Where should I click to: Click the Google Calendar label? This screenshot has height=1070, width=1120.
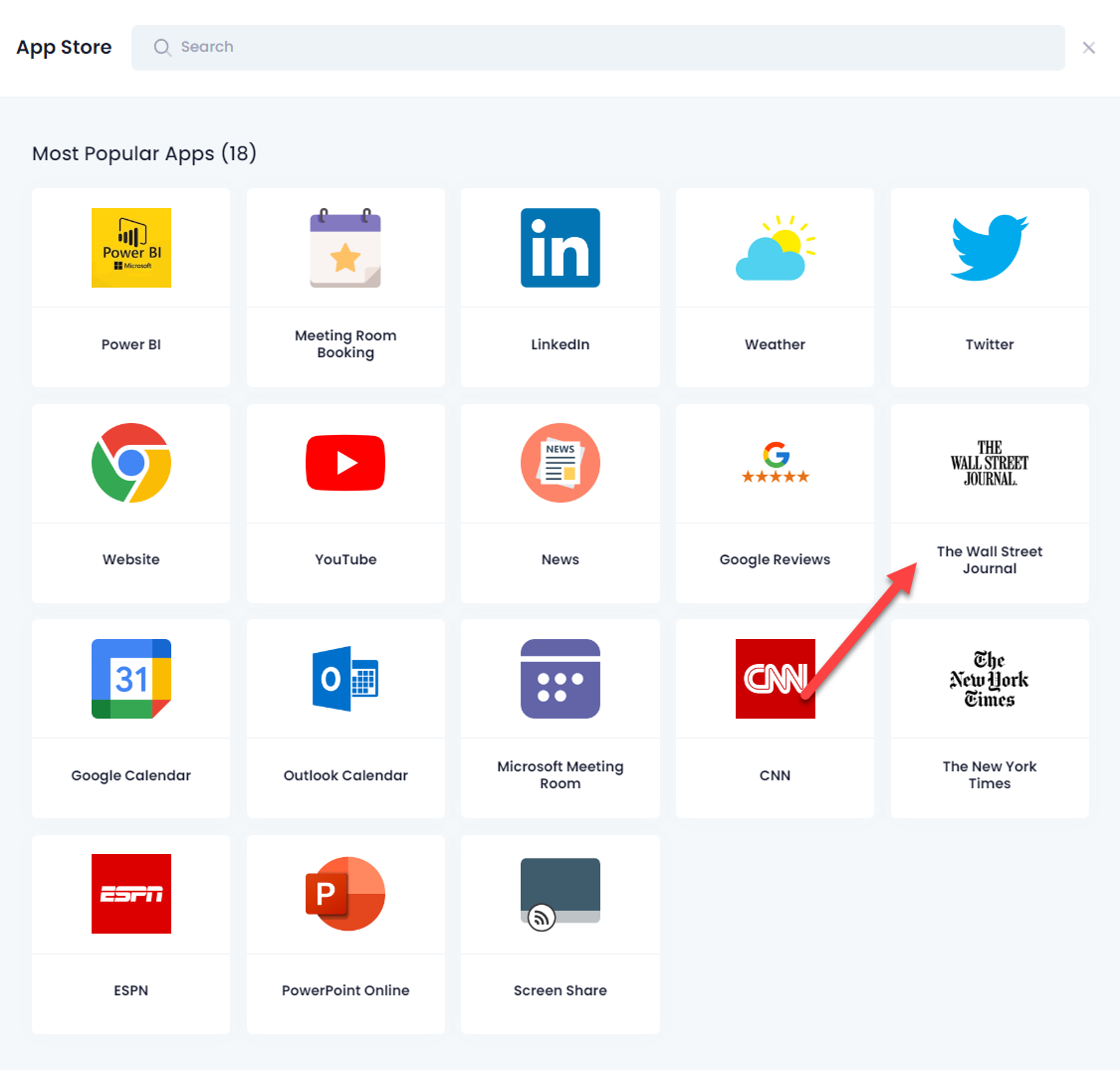131,775
